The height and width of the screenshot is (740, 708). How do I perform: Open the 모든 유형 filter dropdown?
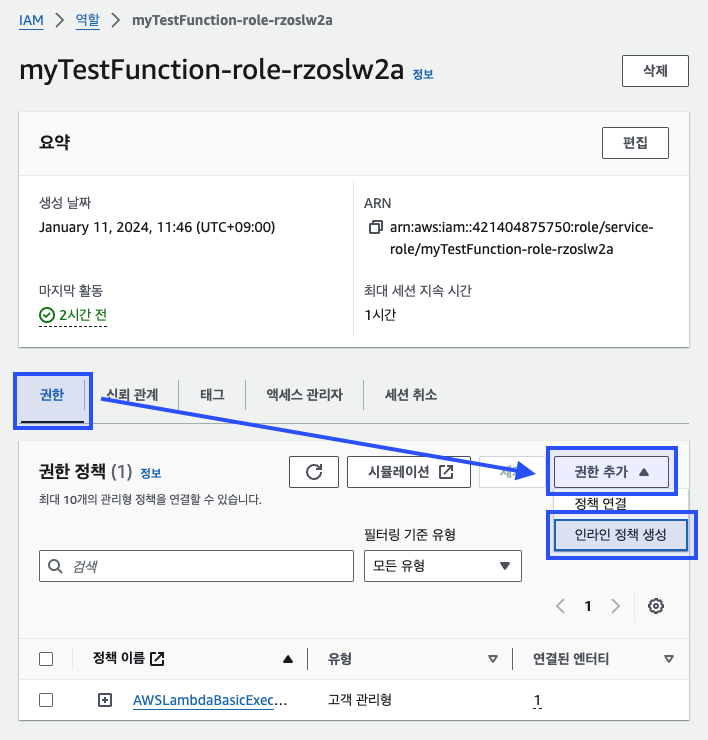(443, 566)
